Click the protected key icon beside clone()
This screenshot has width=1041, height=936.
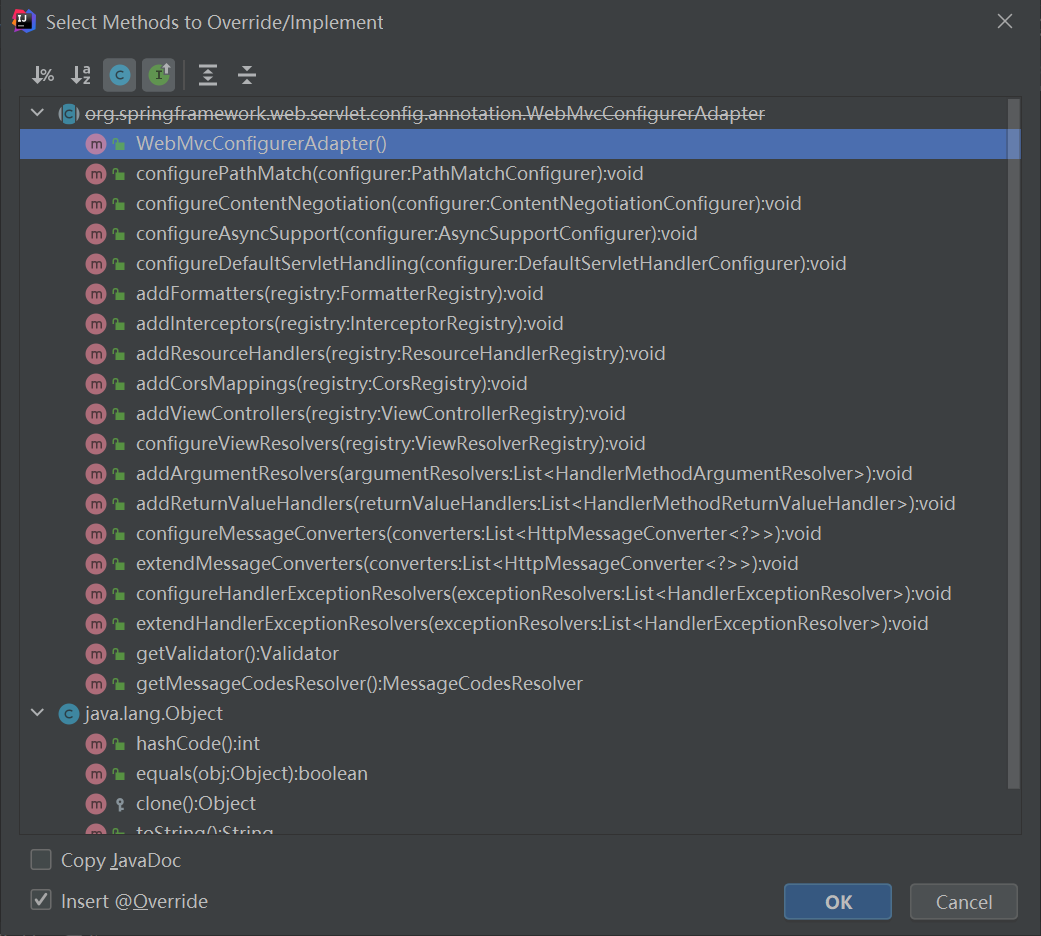coord(120,805)
